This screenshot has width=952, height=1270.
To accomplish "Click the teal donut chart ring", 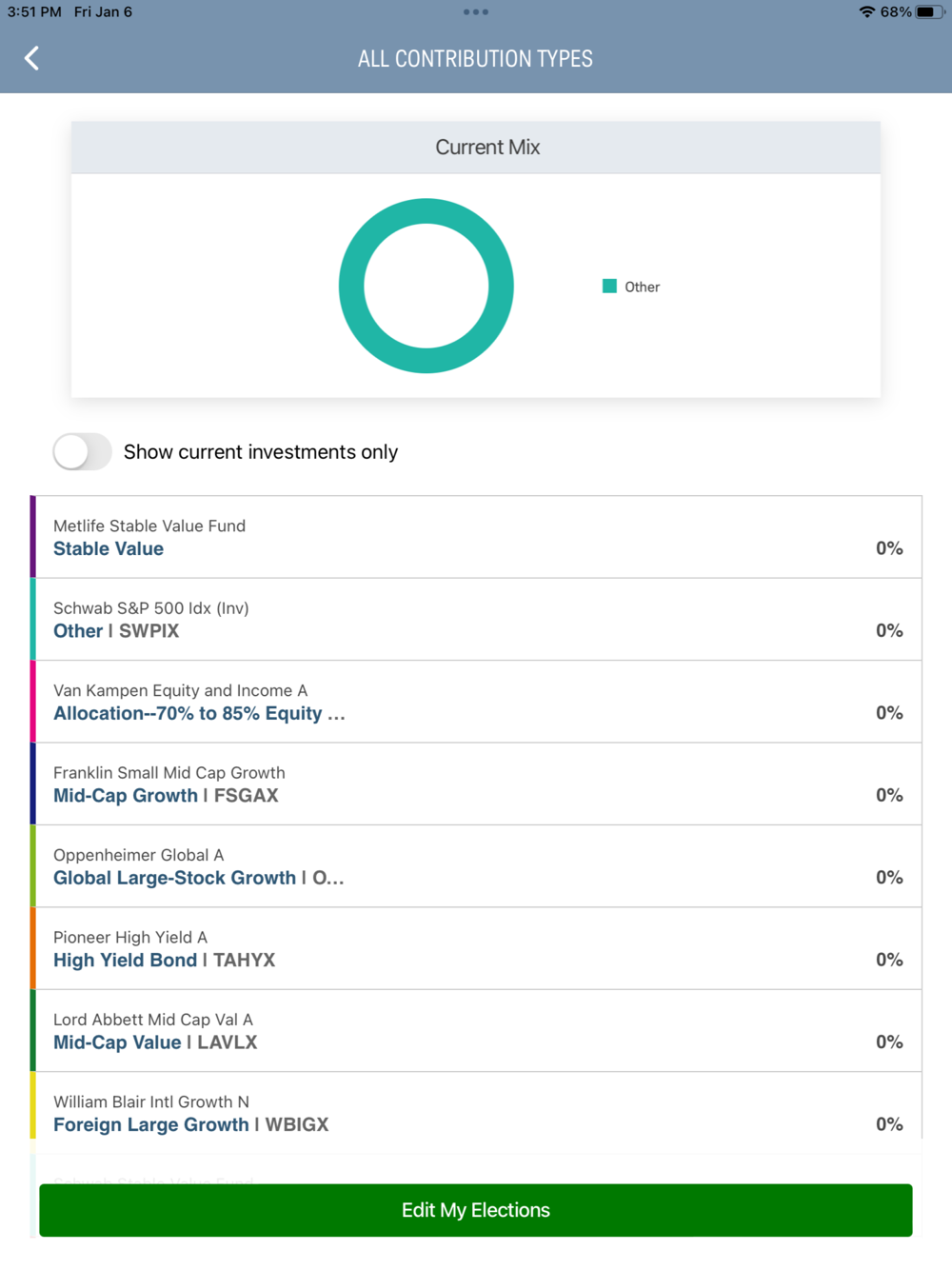I will [350, 287].
